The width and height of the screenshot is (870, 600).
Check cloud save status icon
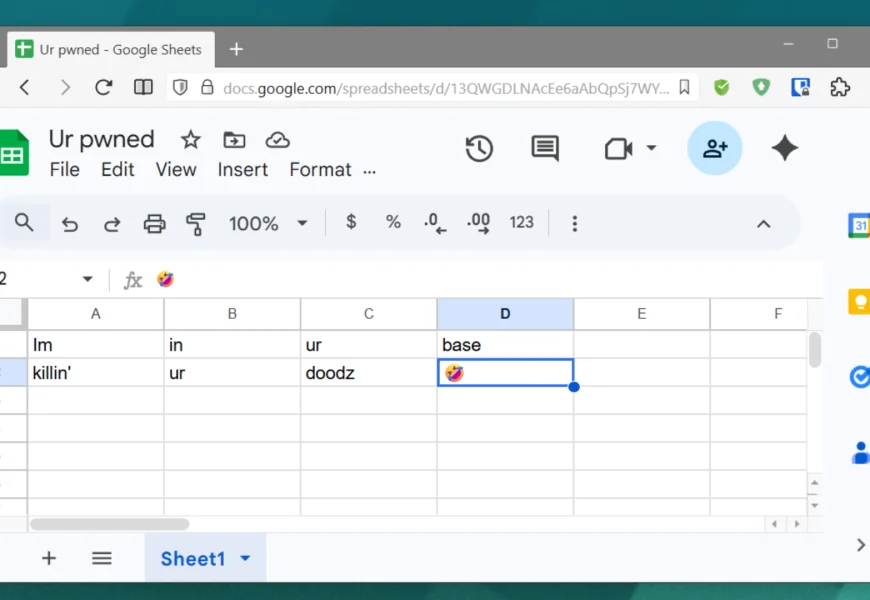(277, 140)
